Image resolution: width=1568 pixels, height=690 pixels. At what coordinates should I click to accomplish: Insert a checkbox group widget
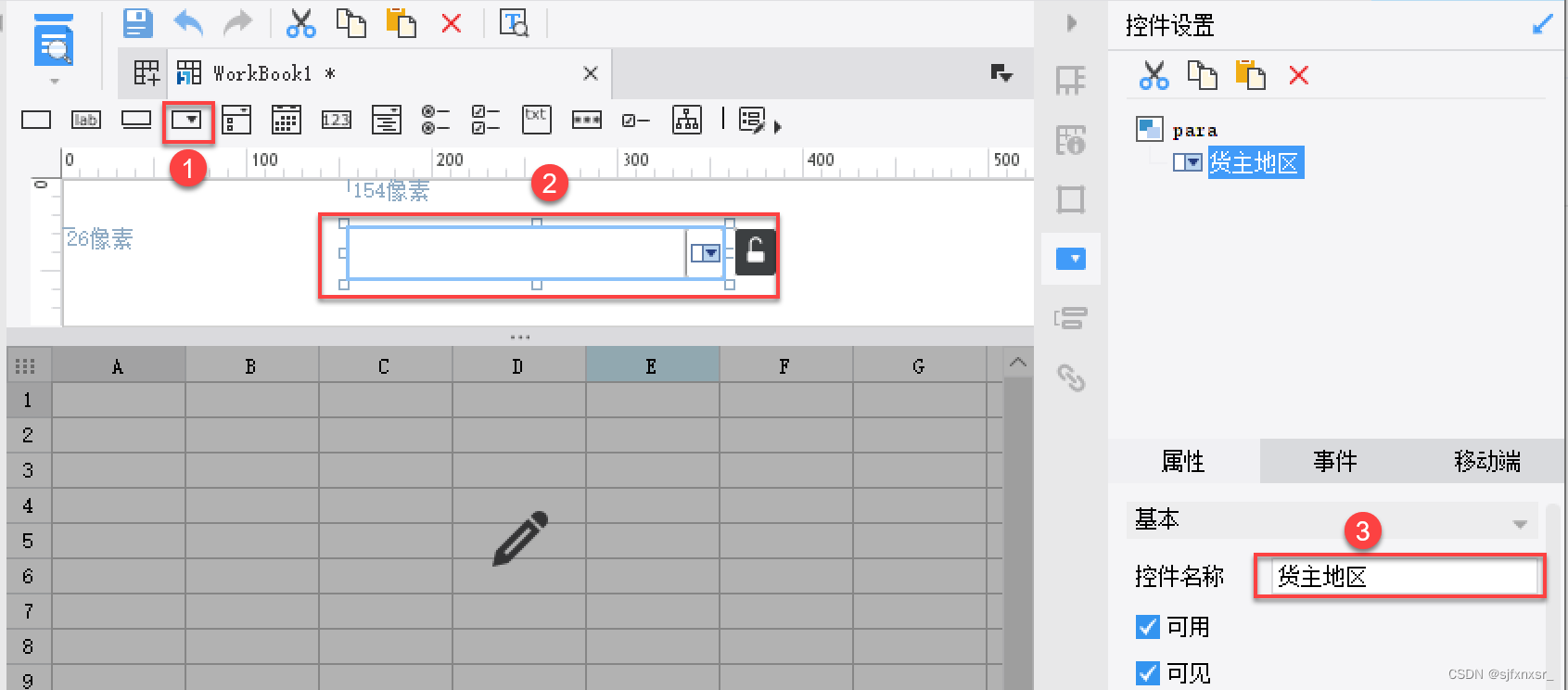click(486, 120)
